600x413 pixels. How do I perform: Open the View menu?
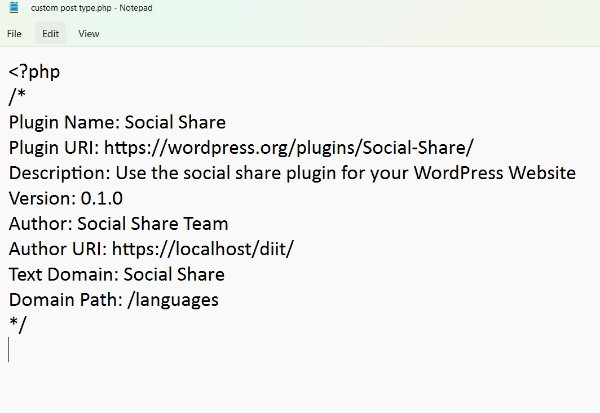[89, 34]
